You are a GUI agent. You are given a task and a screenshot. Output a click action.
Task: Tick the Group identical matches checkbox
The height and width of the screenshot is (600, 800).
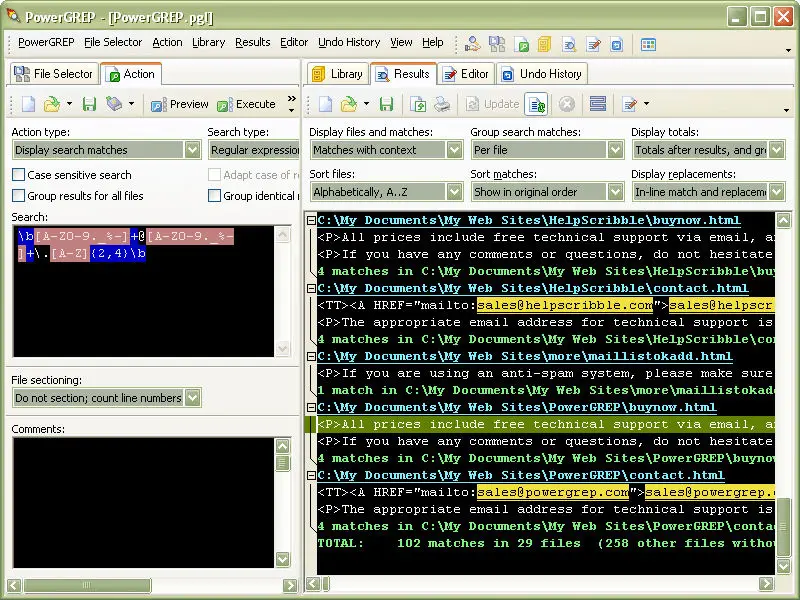(x=214, y=196)
